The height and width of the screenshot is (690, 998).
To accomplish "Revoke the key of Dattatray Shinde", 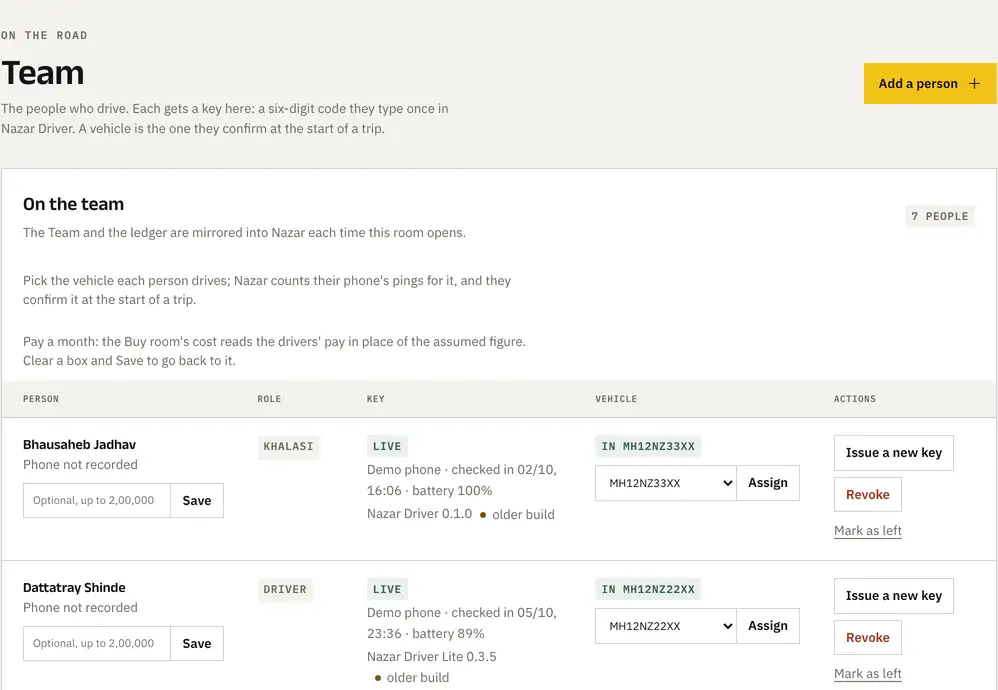I will (868, 638).
